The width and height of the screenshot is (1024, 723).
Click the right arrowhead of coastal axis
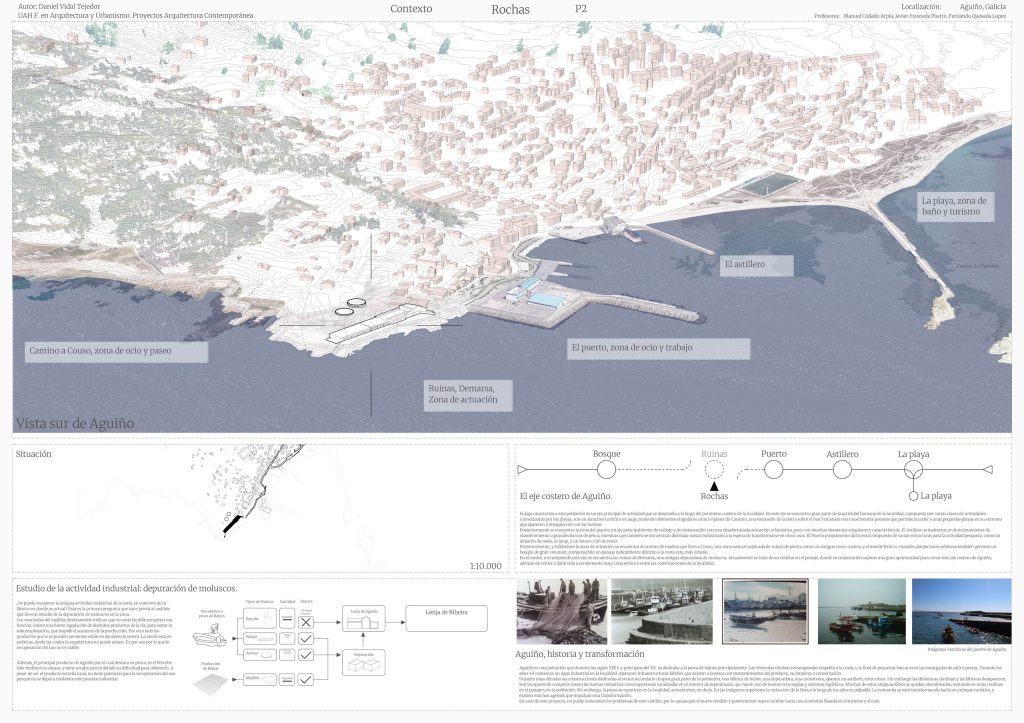[x=987, y=470]
